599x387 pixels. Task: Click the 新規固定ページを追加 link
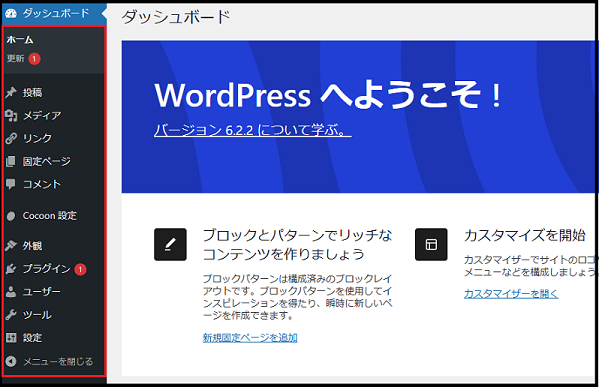click(250, 338)
